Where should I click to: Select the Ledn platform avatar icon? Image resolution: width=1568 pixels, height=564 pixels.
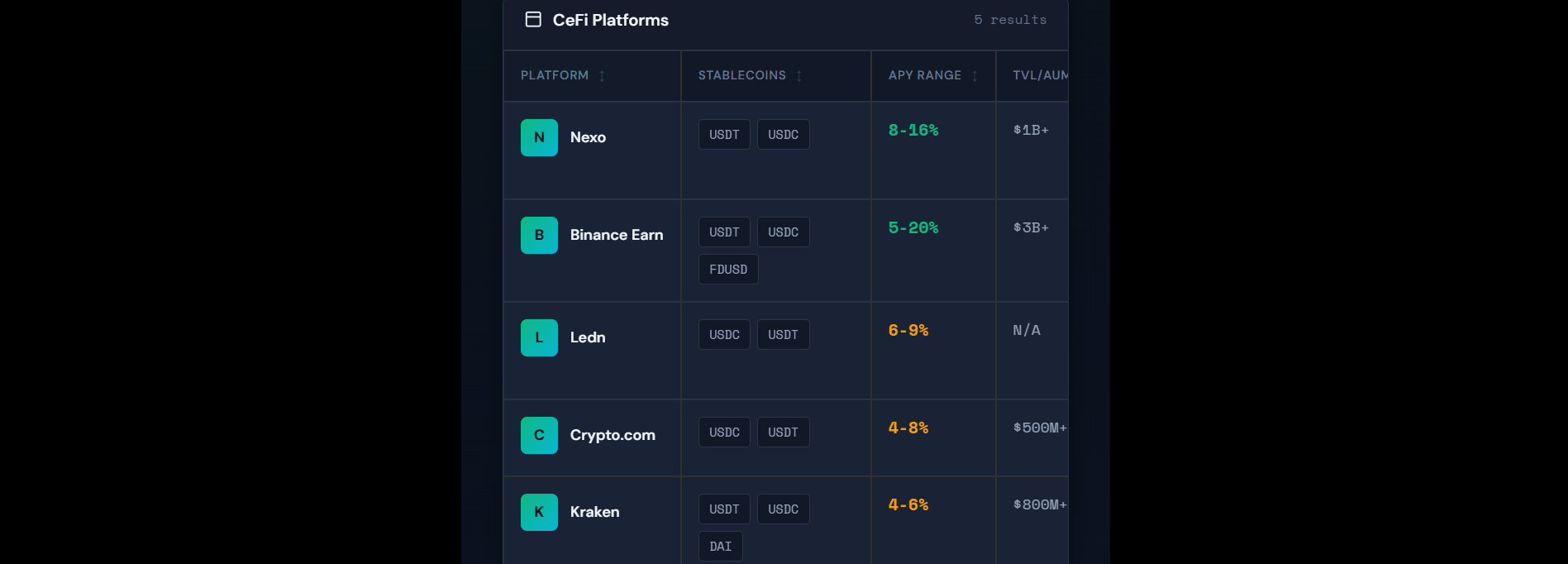539,337
